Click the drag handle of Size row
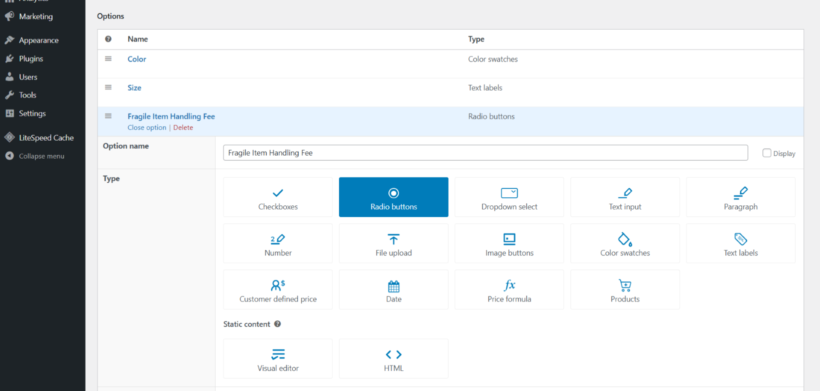820x391 pixels. 108,88
